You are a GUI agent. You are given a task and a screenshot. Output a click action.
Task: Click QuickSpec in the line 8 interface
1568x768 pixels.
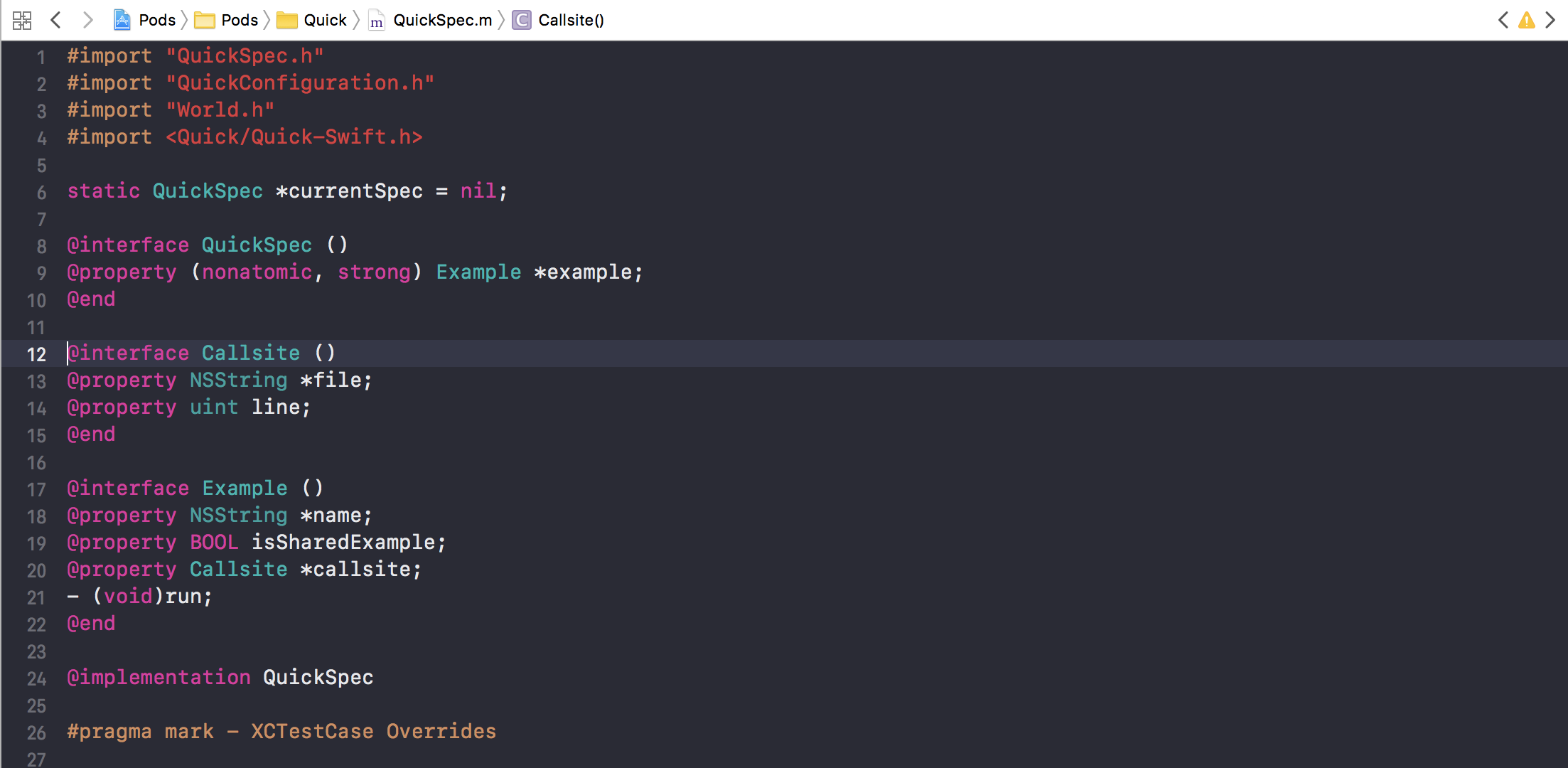click(x=257, y=245)
